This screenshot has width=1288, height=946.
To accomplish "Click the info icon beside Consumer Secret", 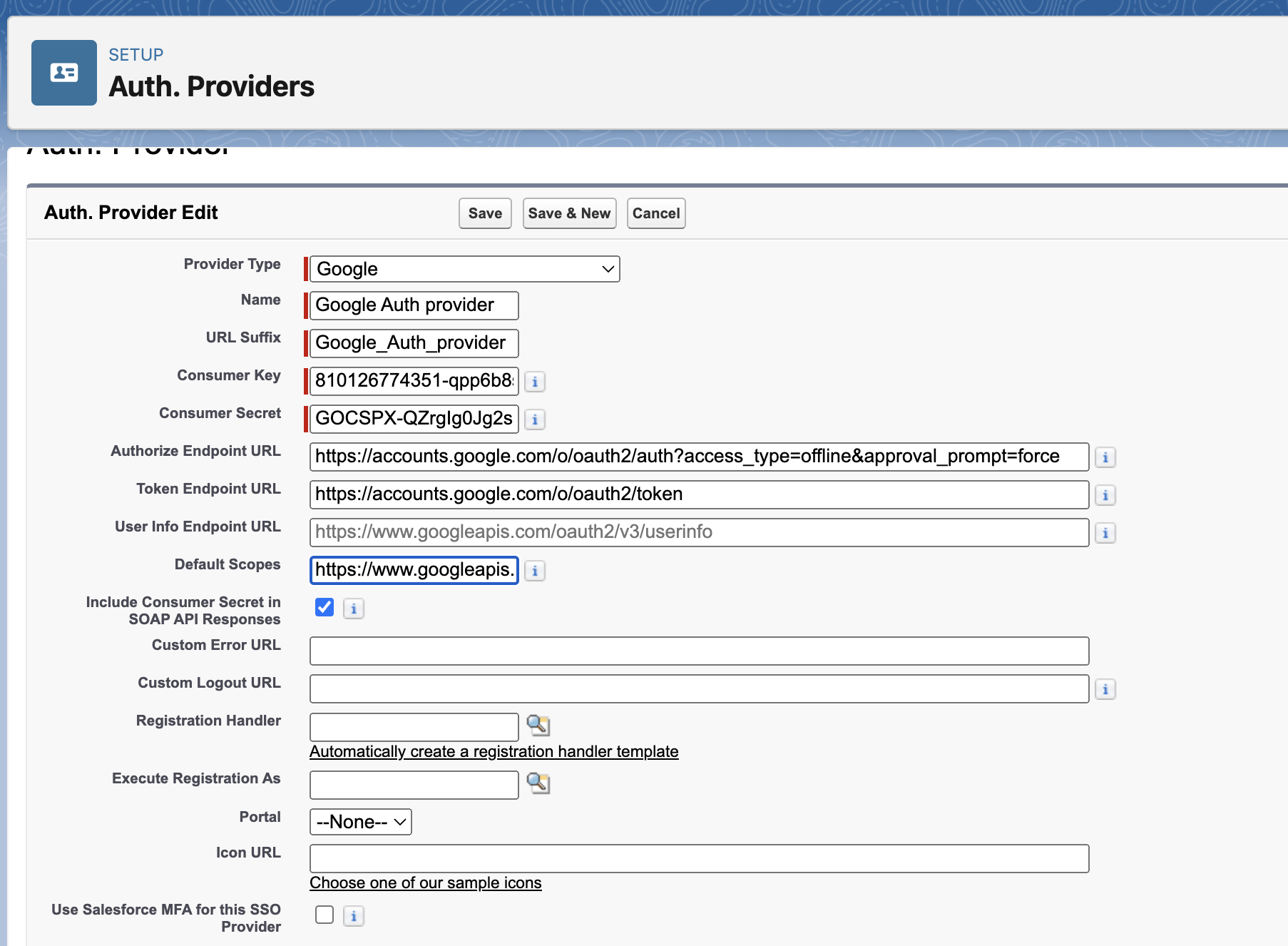I will (535, 419).
